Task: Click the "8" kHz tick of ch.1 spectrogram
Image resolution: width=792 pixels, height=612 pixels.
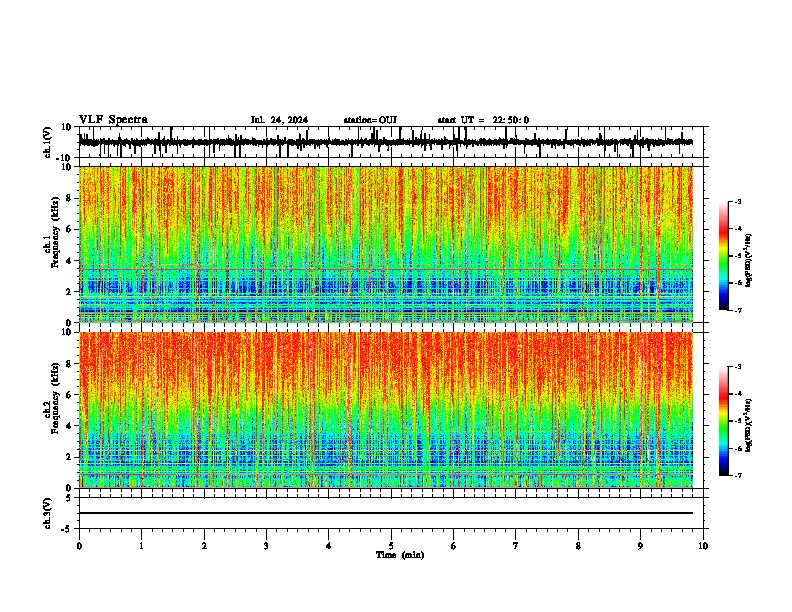Action: coord(69,198)
